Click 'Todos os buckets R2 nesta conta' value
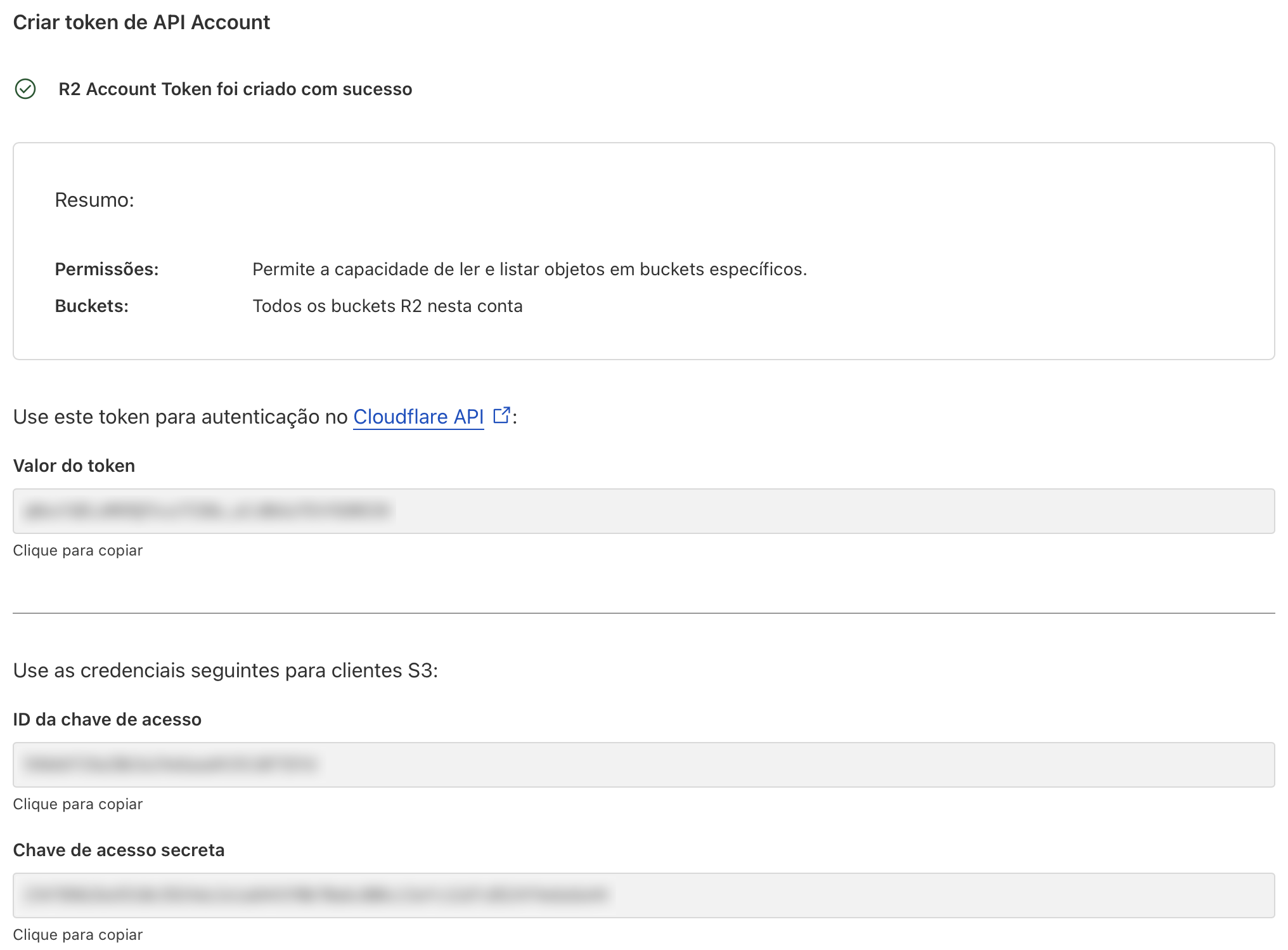1288x950 pixels. (x=387, y=306)
